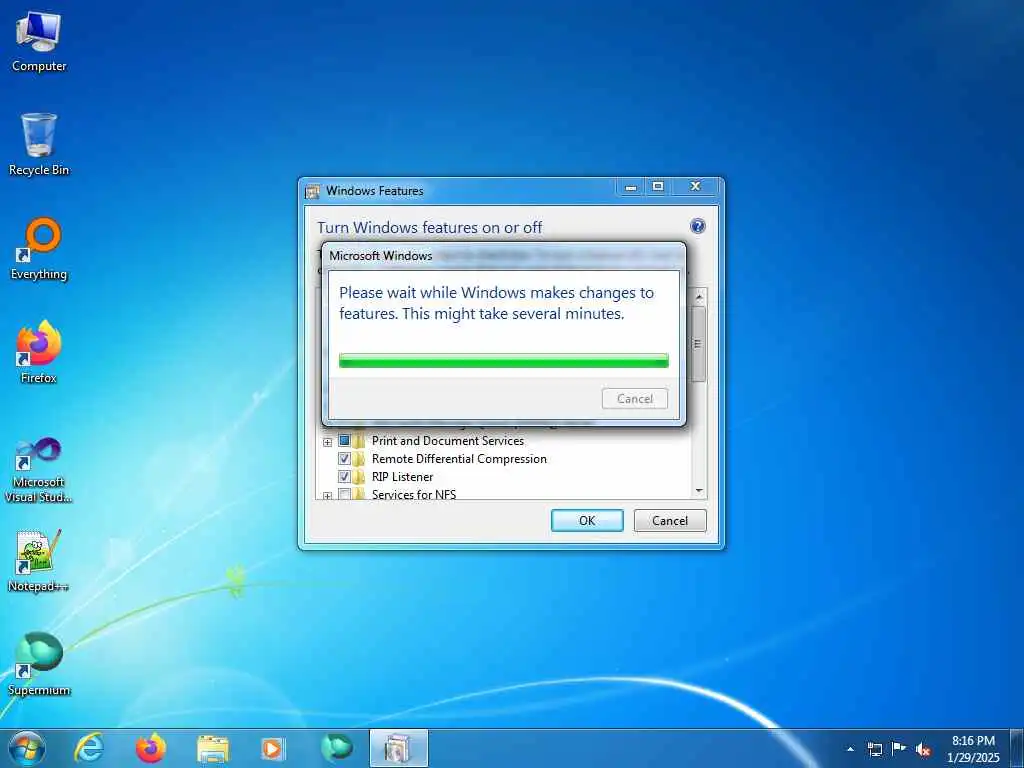This screenshot has height=768, width=1024.
Task: Open the Windows Start menu orb
Action: click(x=27, y=748)
